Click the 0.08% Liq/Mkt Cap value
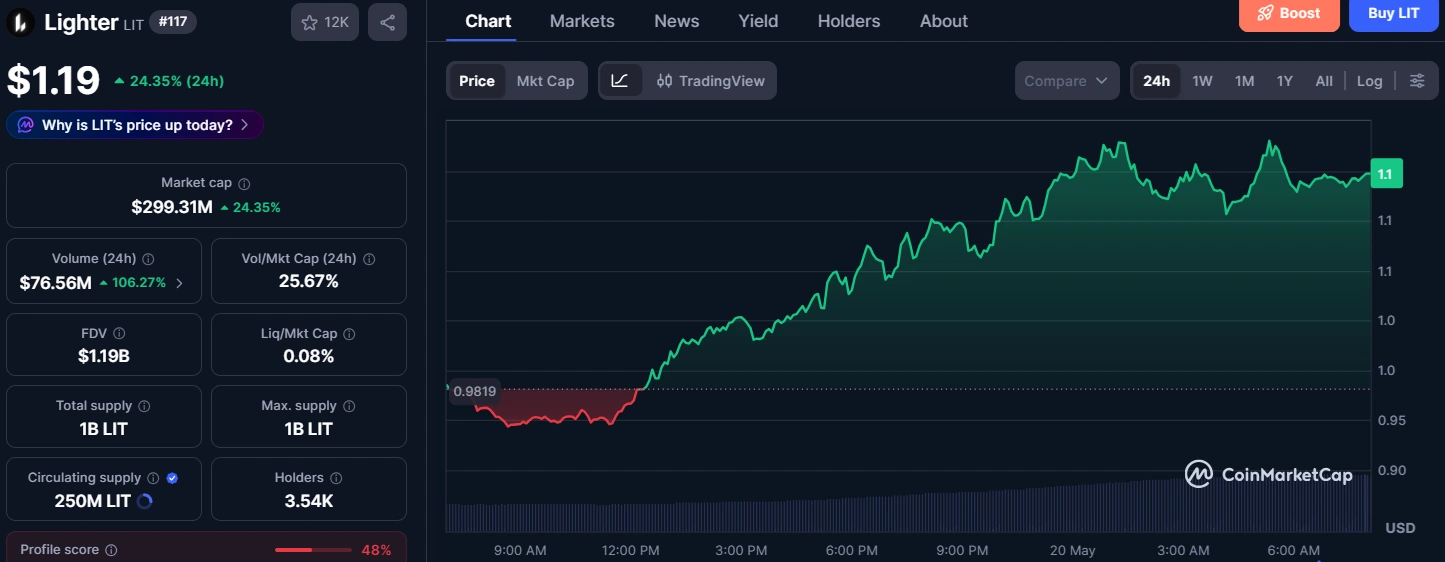 tap(308, 356)
